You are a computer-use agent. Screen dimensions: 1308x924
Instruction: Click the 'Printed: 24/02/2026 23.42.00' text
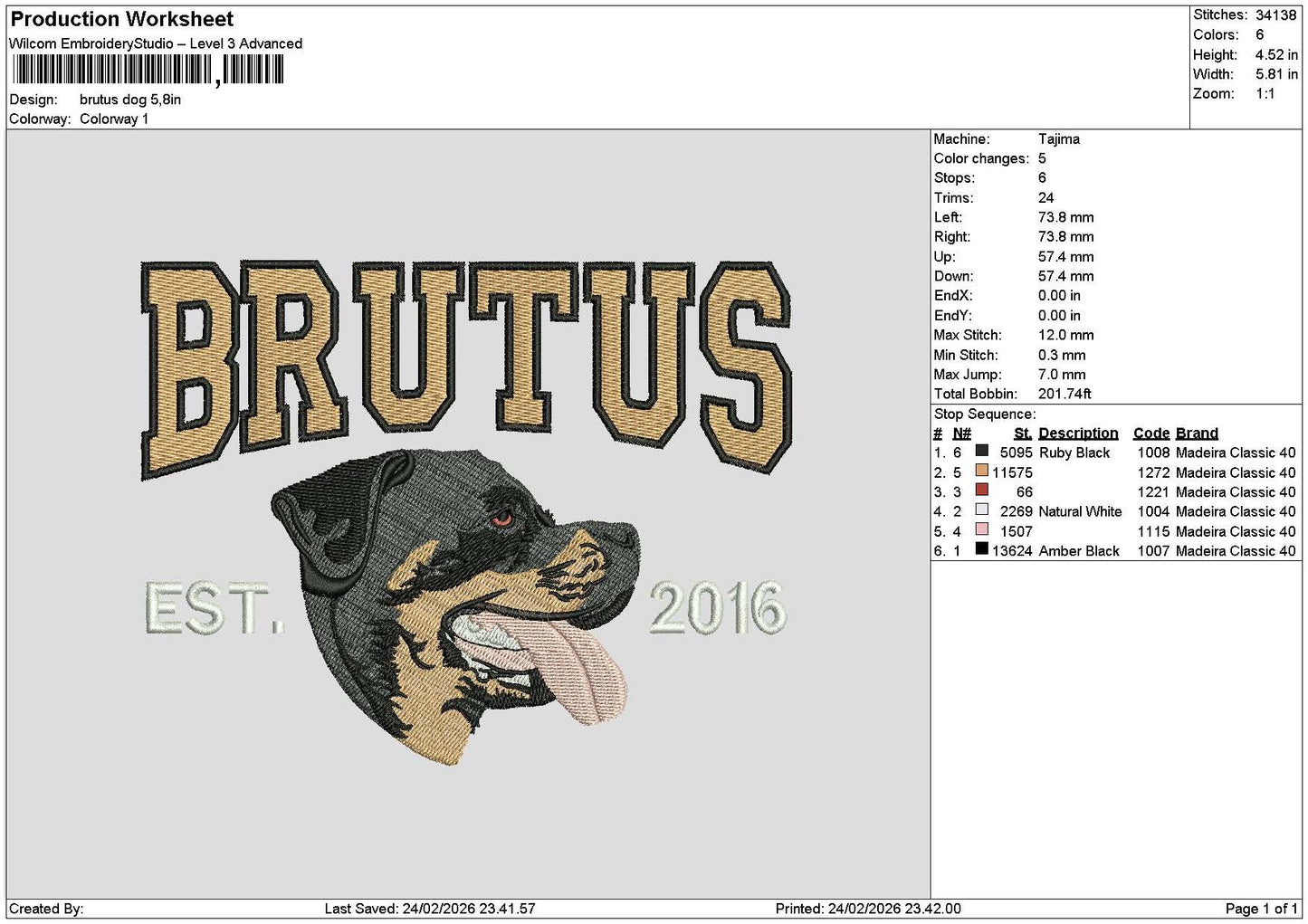tap(868, 909)
